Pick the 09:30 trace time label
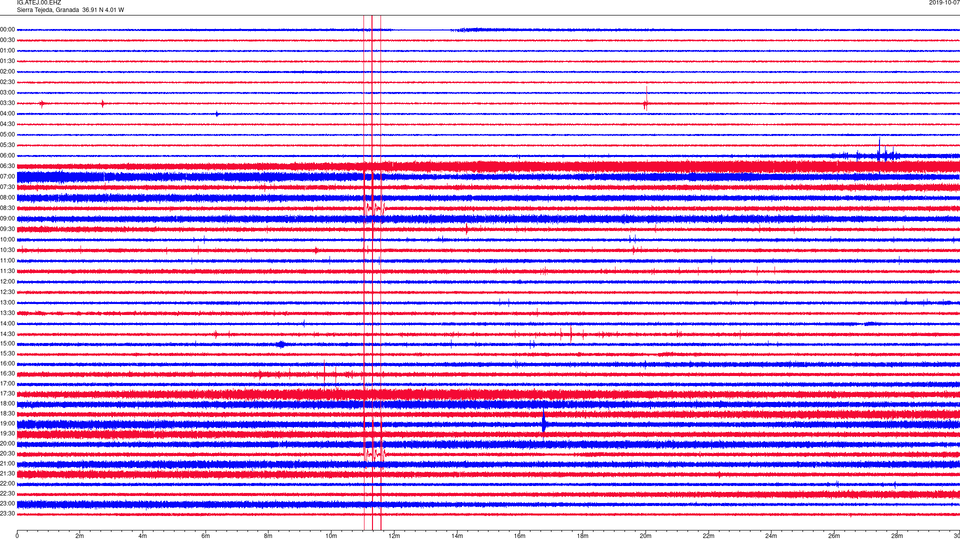 click(7, 229)
